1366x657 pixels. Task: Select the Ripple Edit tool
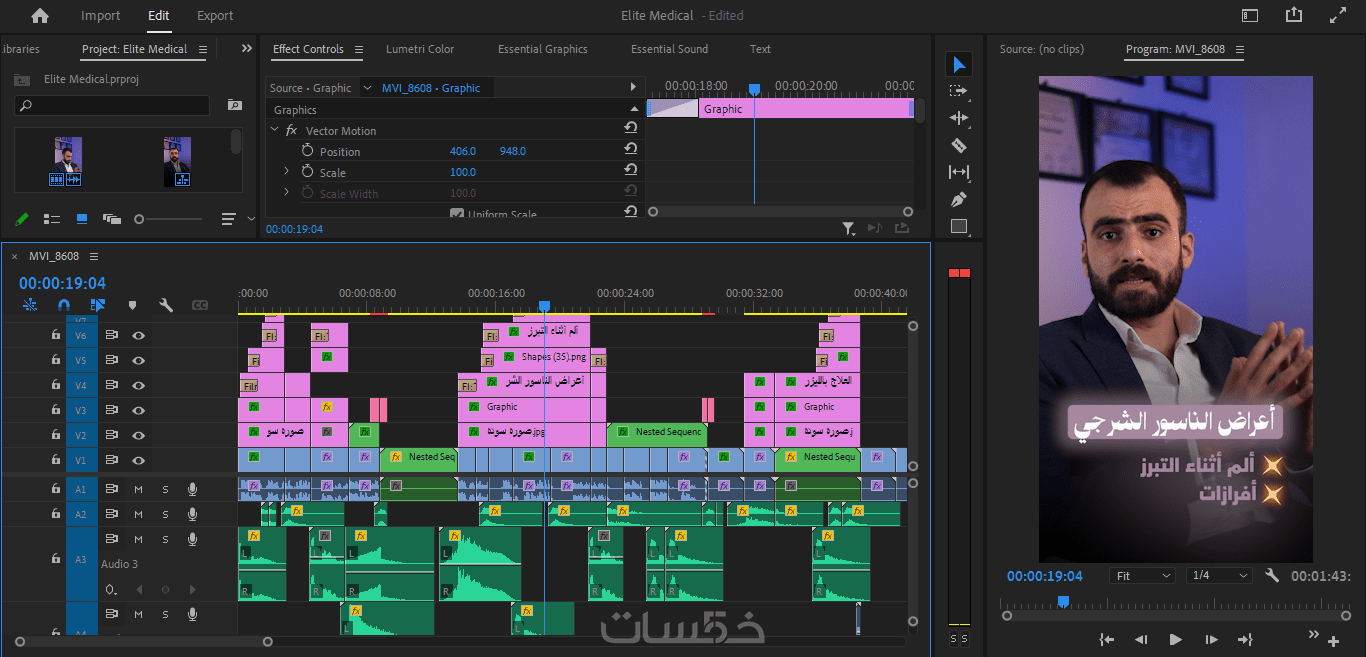(x=958, y=118)
